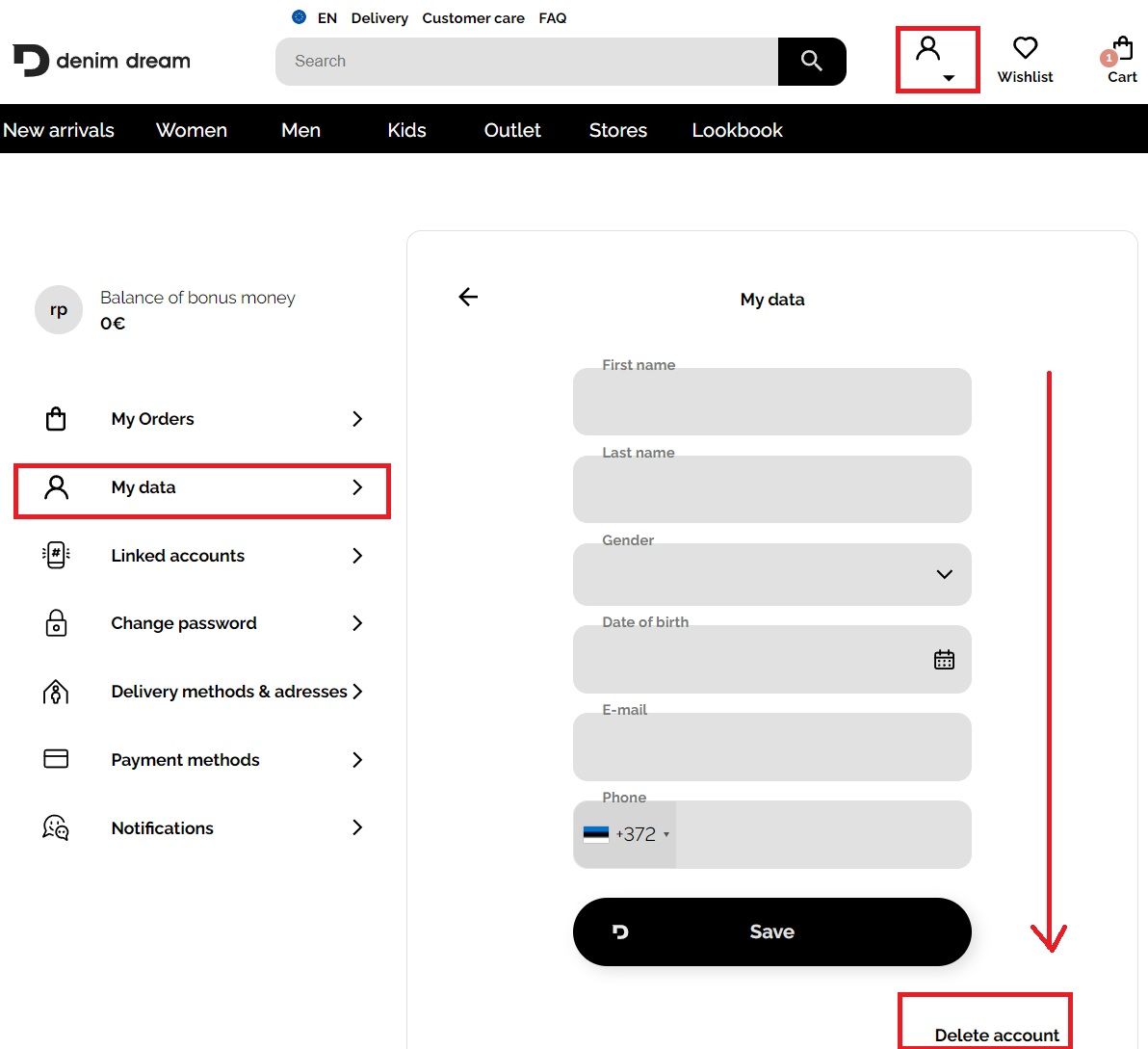
Task: Open the +372 country code selector
Action: tap(626, 834)
